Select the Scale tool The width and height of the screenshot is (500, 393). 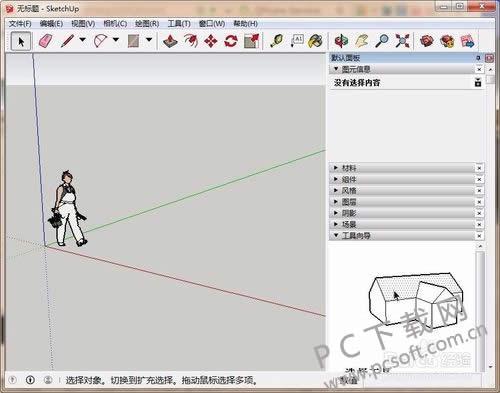coord(252,41)
